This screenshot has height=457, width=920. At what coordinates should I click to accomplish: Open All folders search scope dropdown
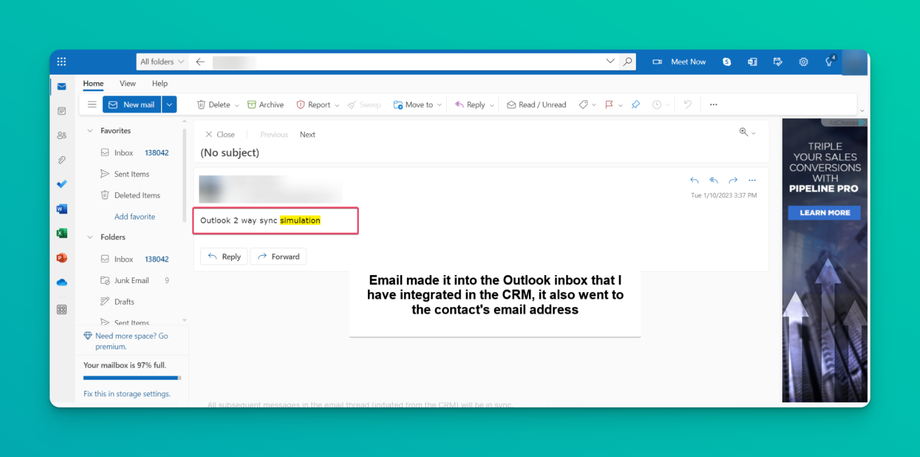[162, 62]
